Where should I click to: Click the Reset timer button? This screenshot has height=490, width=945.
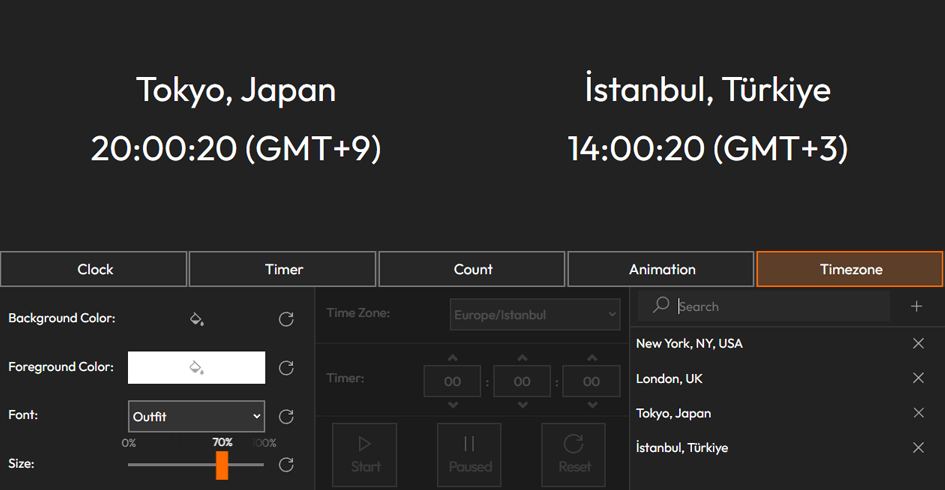coord(574,454)
